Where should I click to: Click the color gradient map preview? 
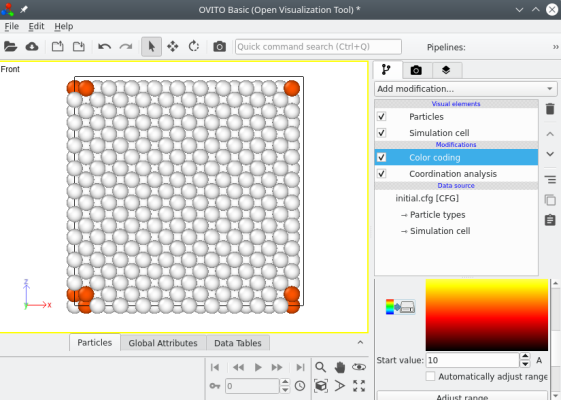(x=487, y=315)
